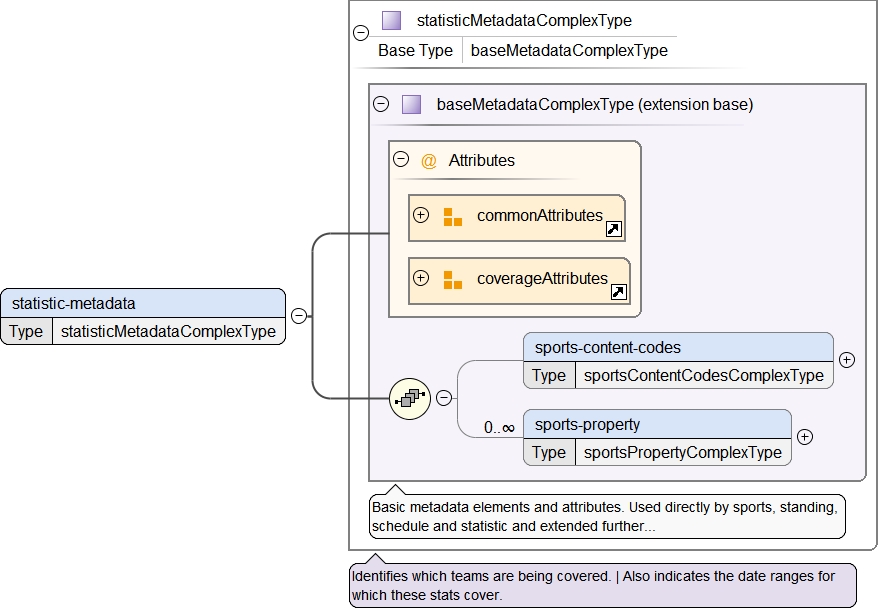
Task: Collapse the baseMetadataComplexType extension base
Action: coord(381,104)
